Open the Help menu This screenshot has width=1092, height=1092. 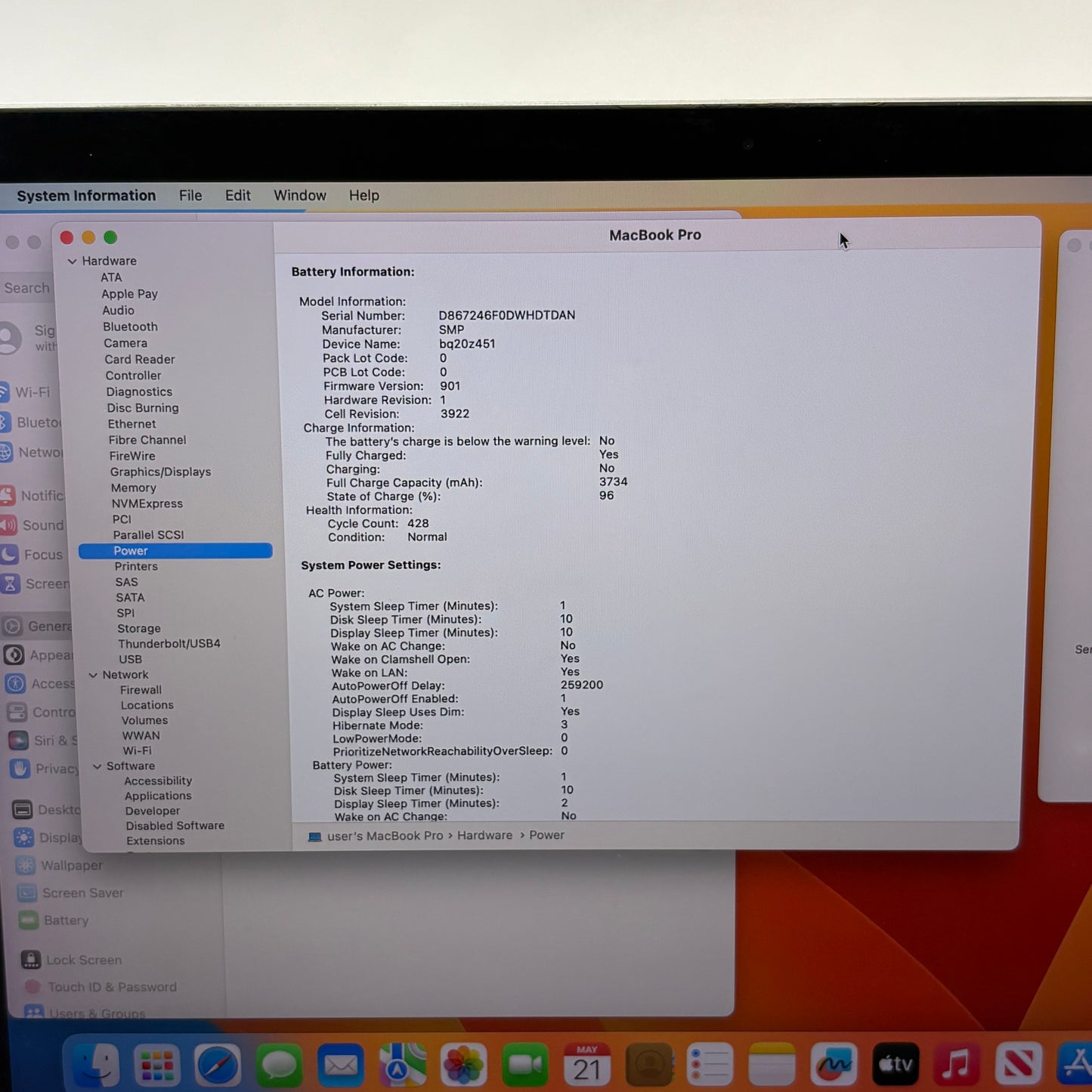[x=364, y=196]
